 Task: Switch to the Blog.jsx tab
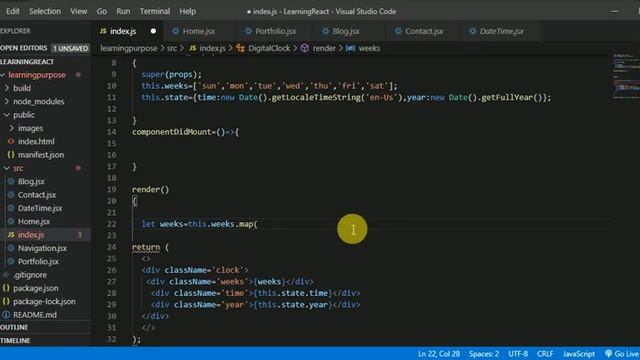[x=346, y=31]
